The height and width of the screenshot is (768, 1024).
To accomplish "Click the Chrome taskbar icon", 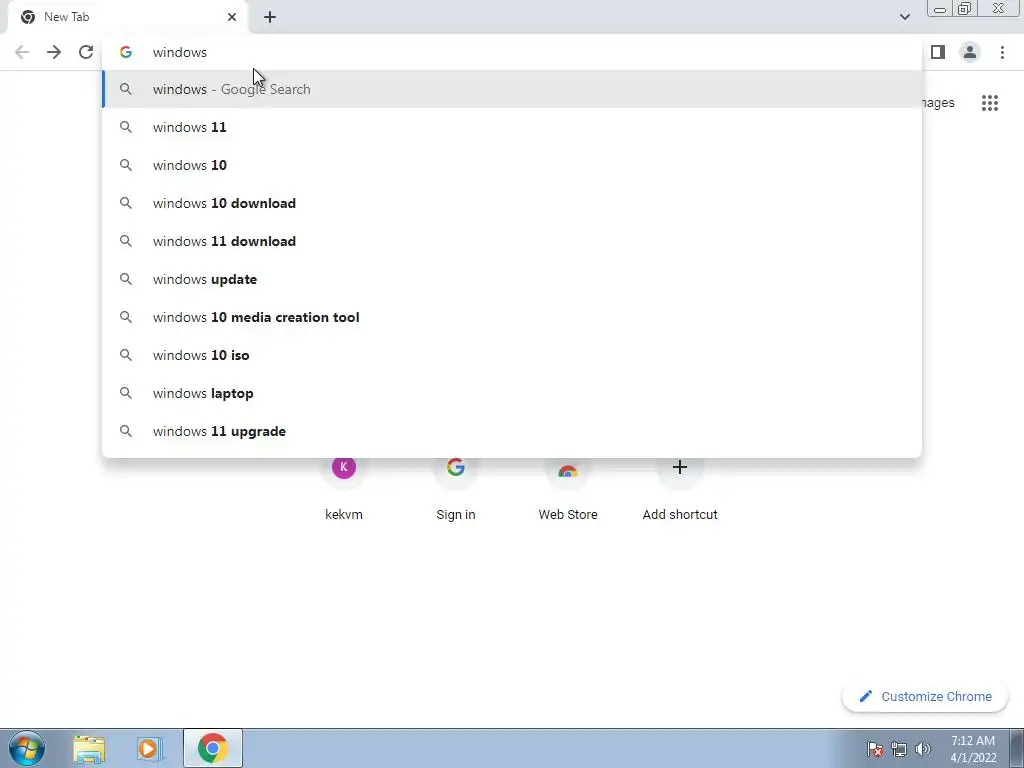I will coord(213,748).
